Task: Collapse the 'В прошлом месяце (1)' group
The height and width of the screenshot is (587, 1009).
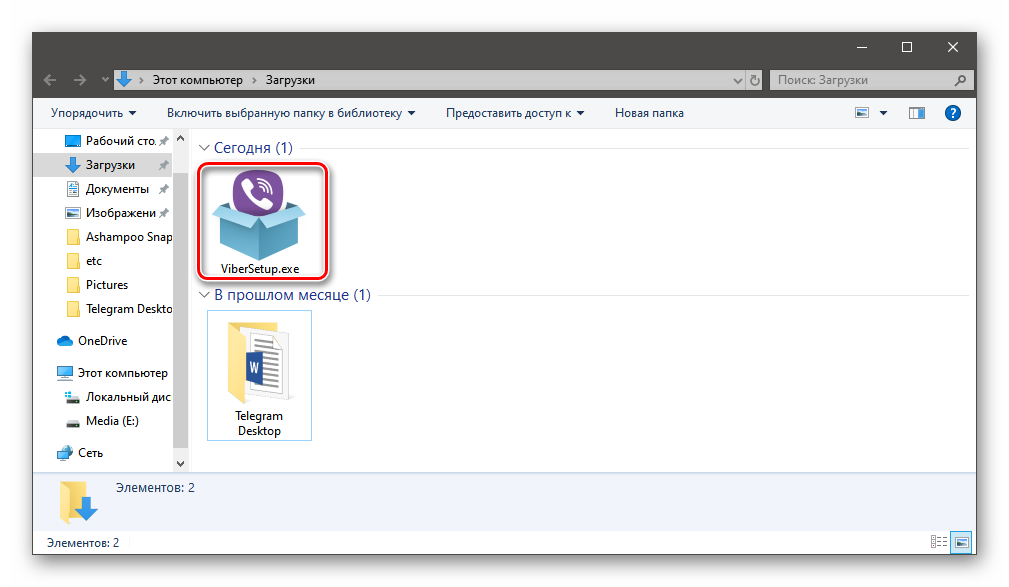Action: [x=204, y=295]
